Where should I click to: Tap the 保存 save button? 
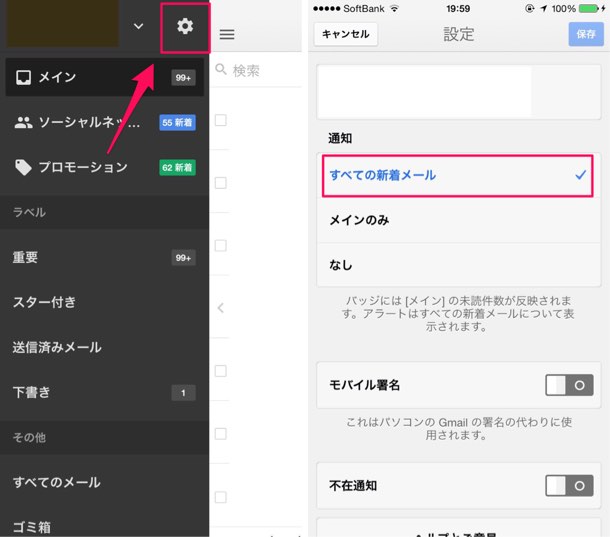[x=586, y=34]
